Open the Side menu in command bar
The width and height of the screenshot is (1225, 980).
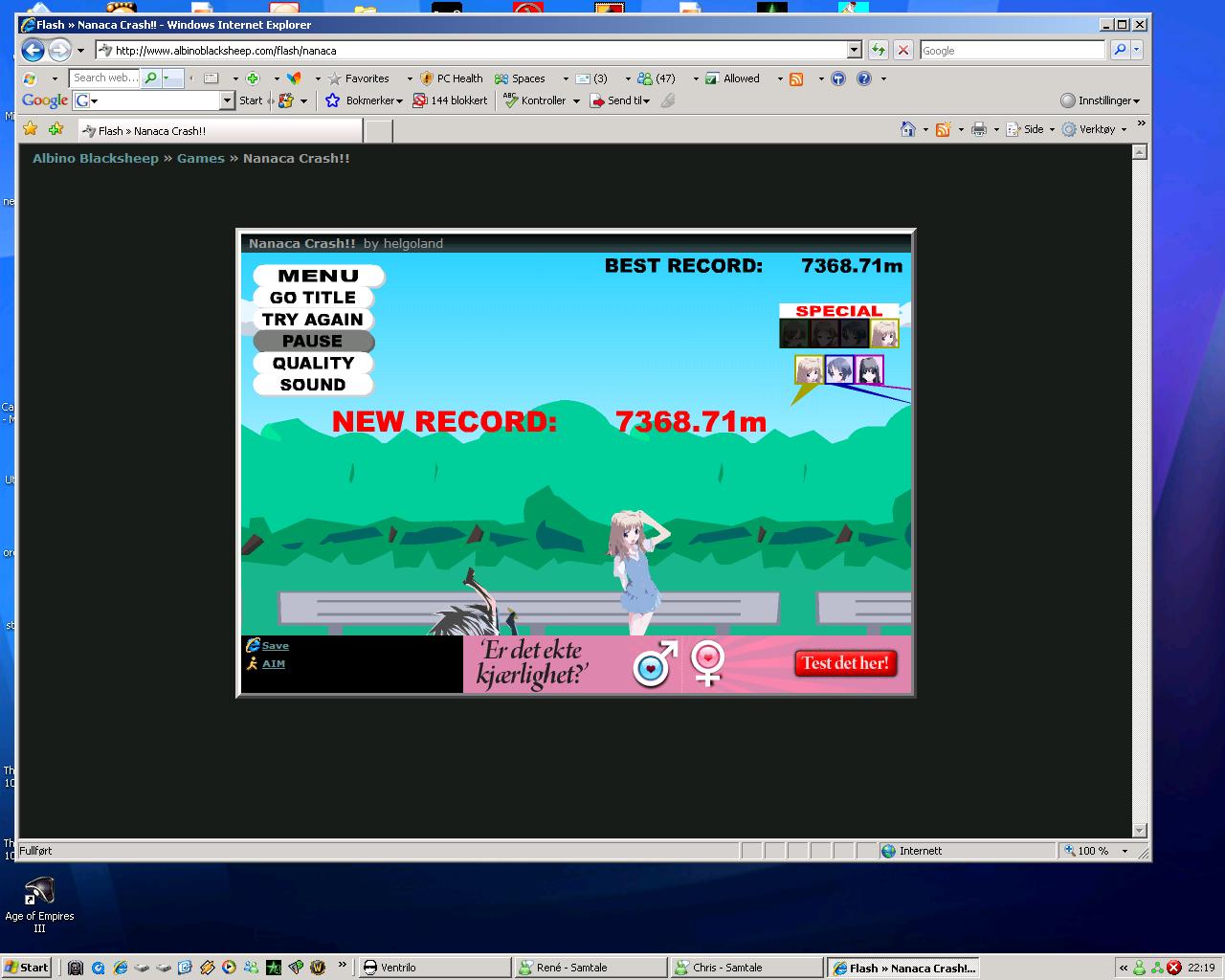point(1032,129)
